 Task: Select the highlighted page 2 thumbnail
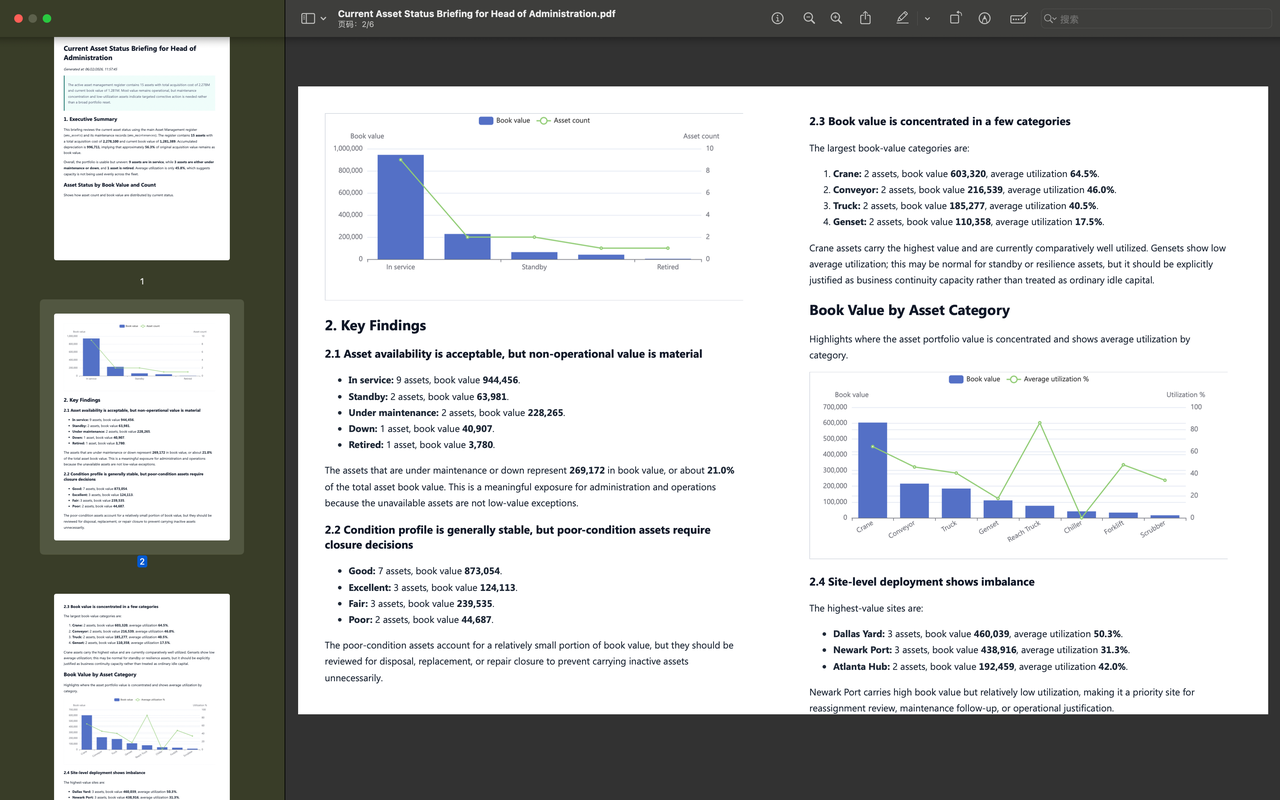[x=142, y=427]
